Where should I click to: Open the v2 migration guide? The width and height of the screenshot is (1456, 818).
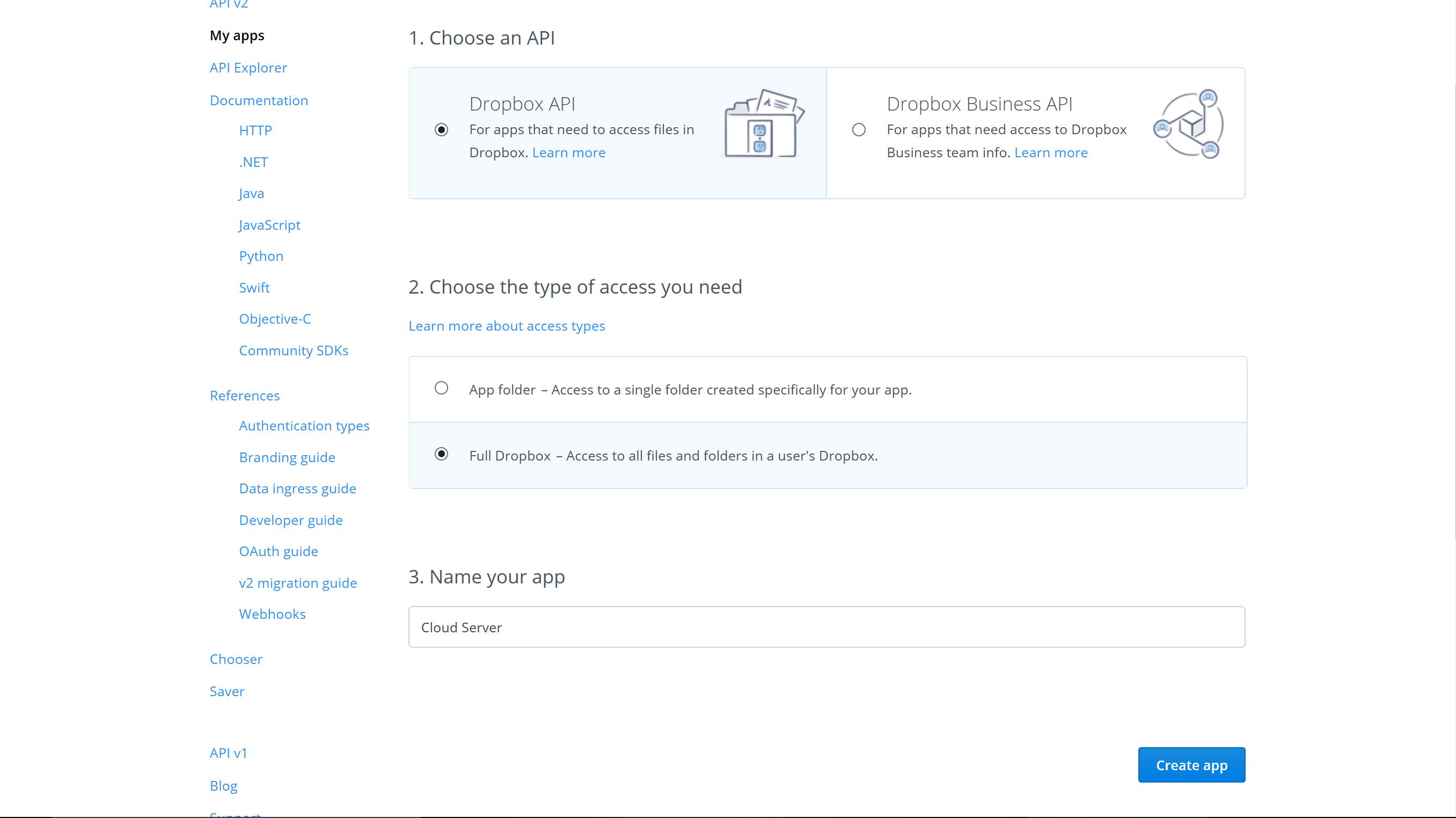(298, 582)
